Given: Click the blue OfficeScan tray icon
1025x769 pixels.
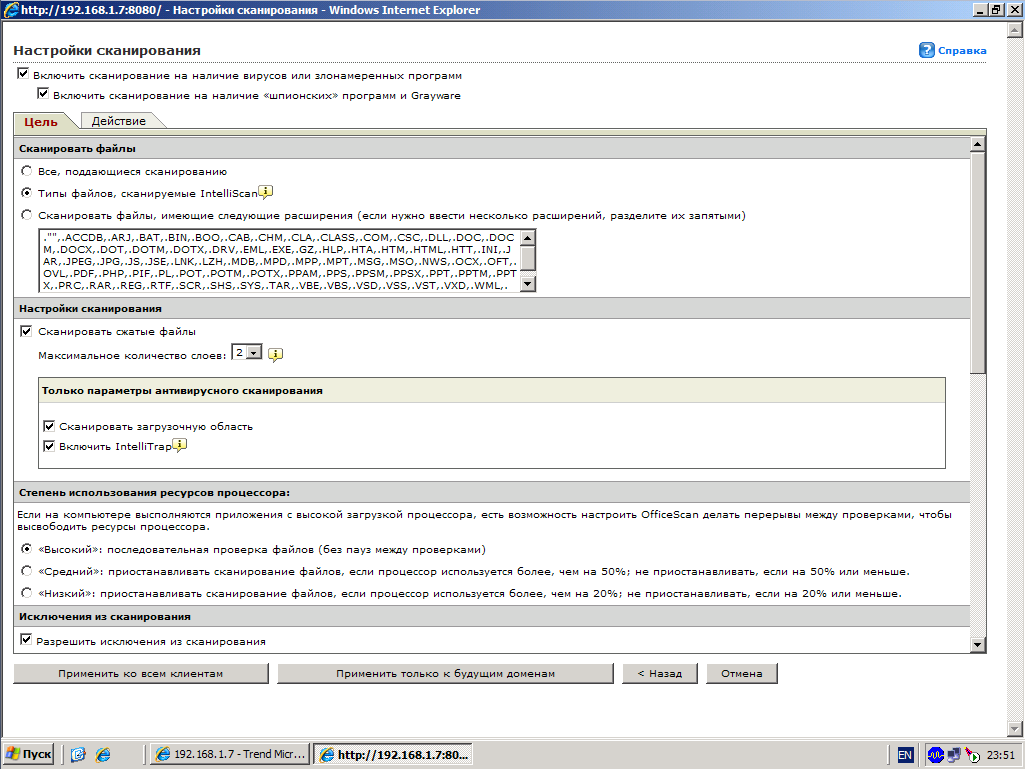Looking at the screenshot, I should point(935,755).
